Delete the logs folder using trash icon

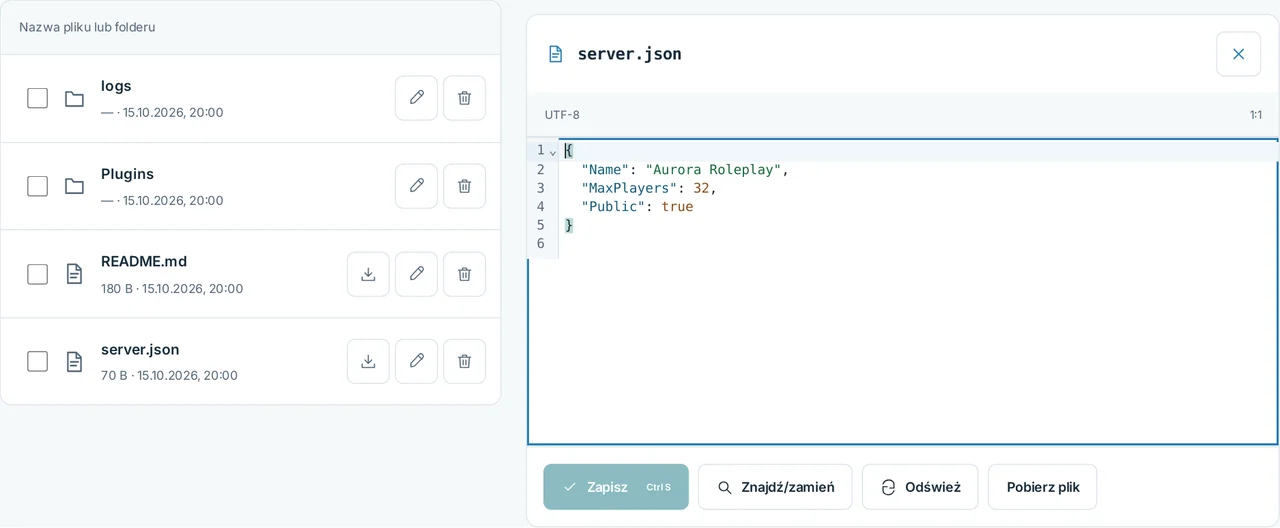[464, 98]
